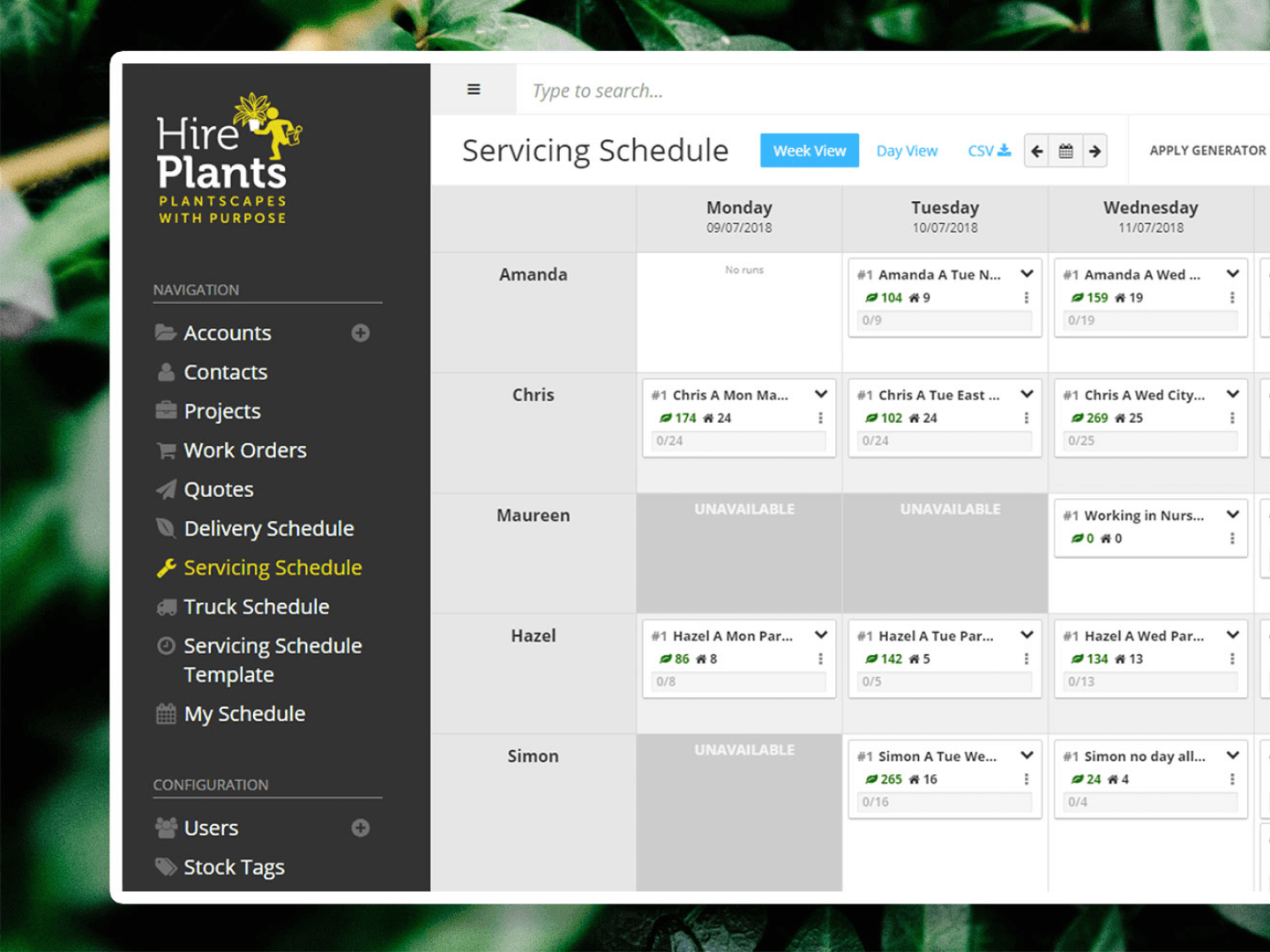Select the Accounts folder icon in sidebar

[165, 332]
